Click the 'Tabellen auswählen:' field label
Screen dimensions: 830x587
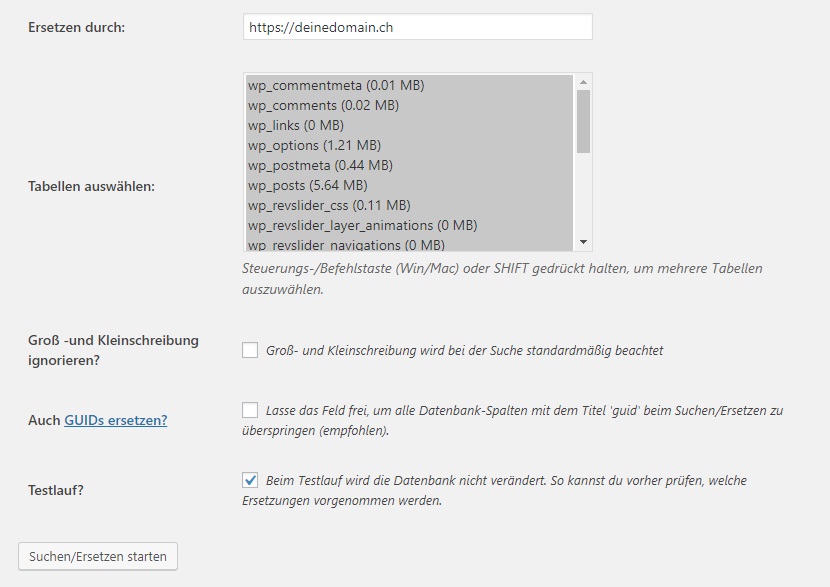[x=91, y=186]
